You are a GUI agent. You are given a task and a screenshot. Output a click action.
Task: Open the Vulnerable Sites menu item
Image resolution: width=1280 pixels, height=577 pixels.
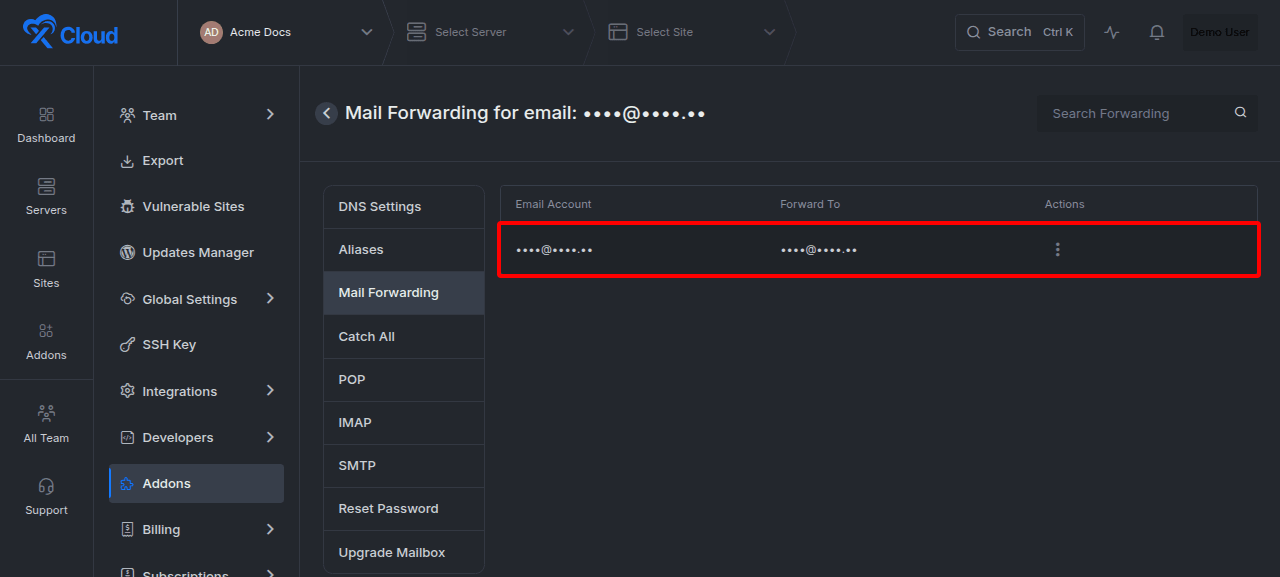196,207
